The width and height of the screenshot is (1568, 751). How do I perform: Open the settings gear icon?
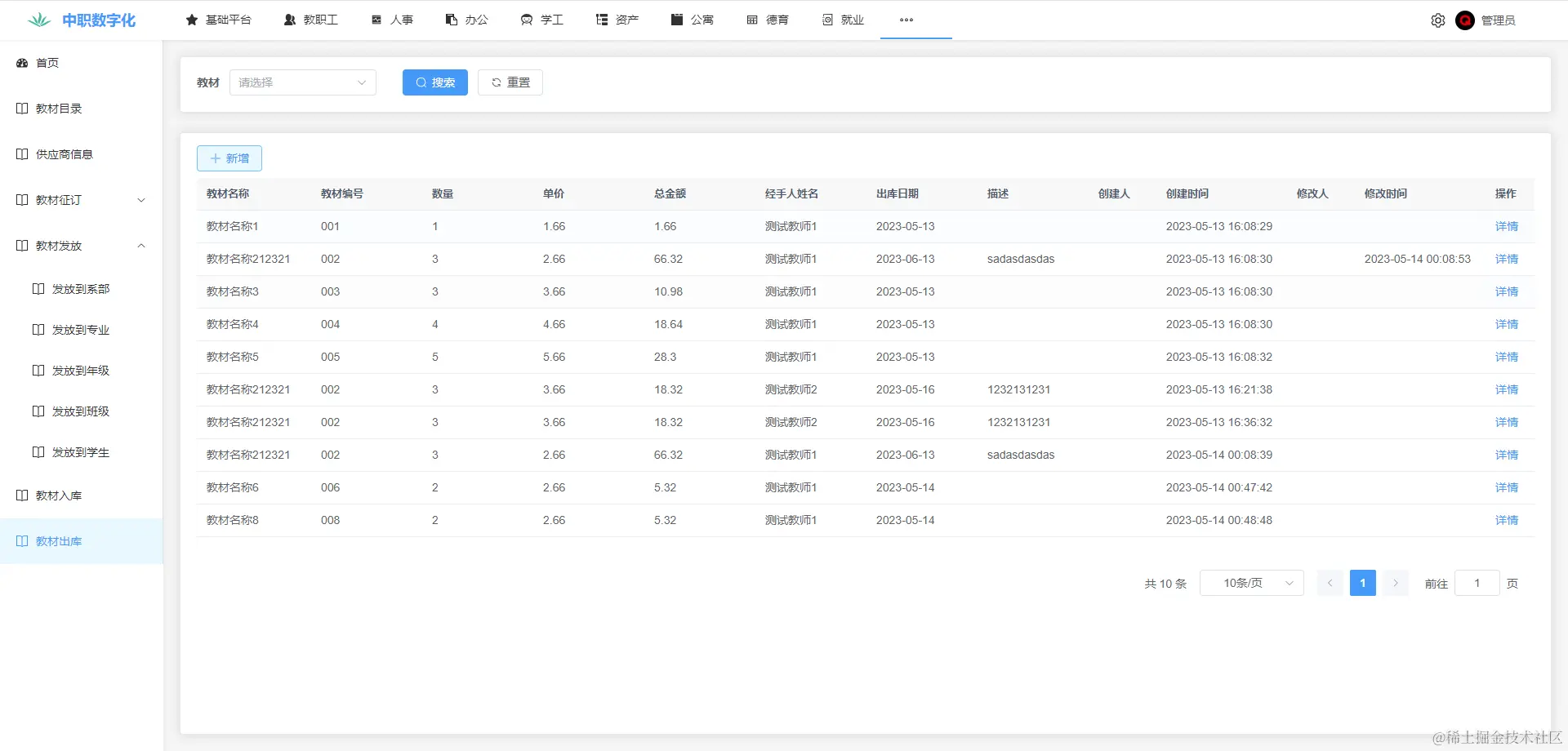[x=1438, y=20]
